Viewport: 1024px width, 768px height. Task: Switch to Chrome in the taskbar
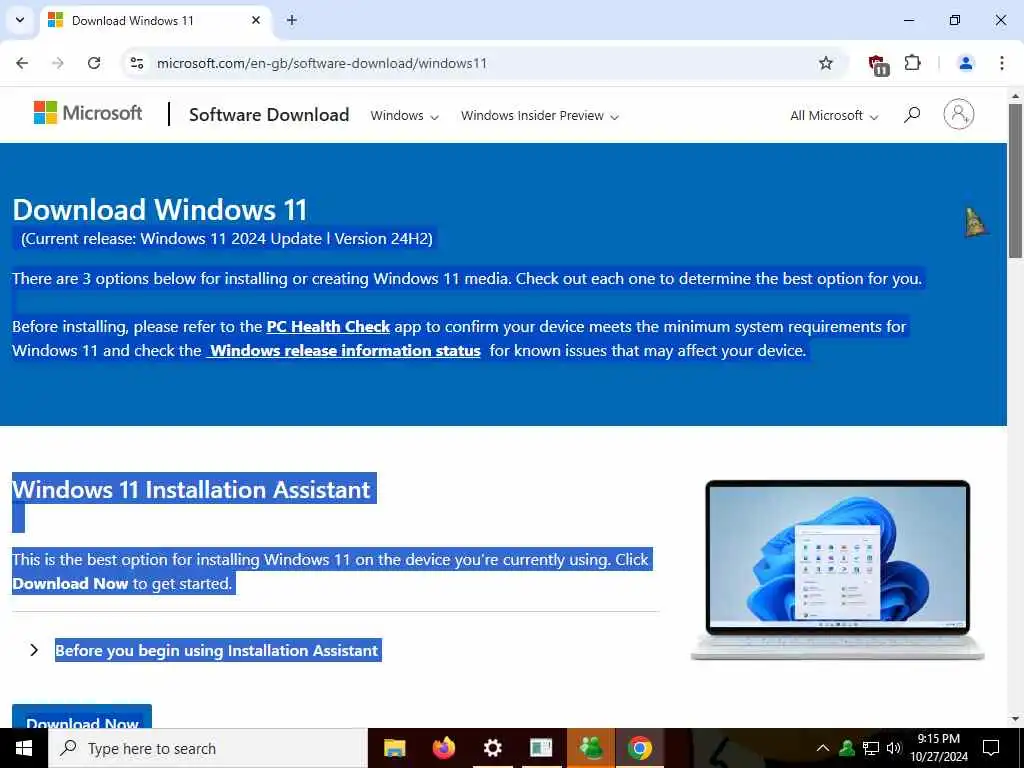coord(639,748)
